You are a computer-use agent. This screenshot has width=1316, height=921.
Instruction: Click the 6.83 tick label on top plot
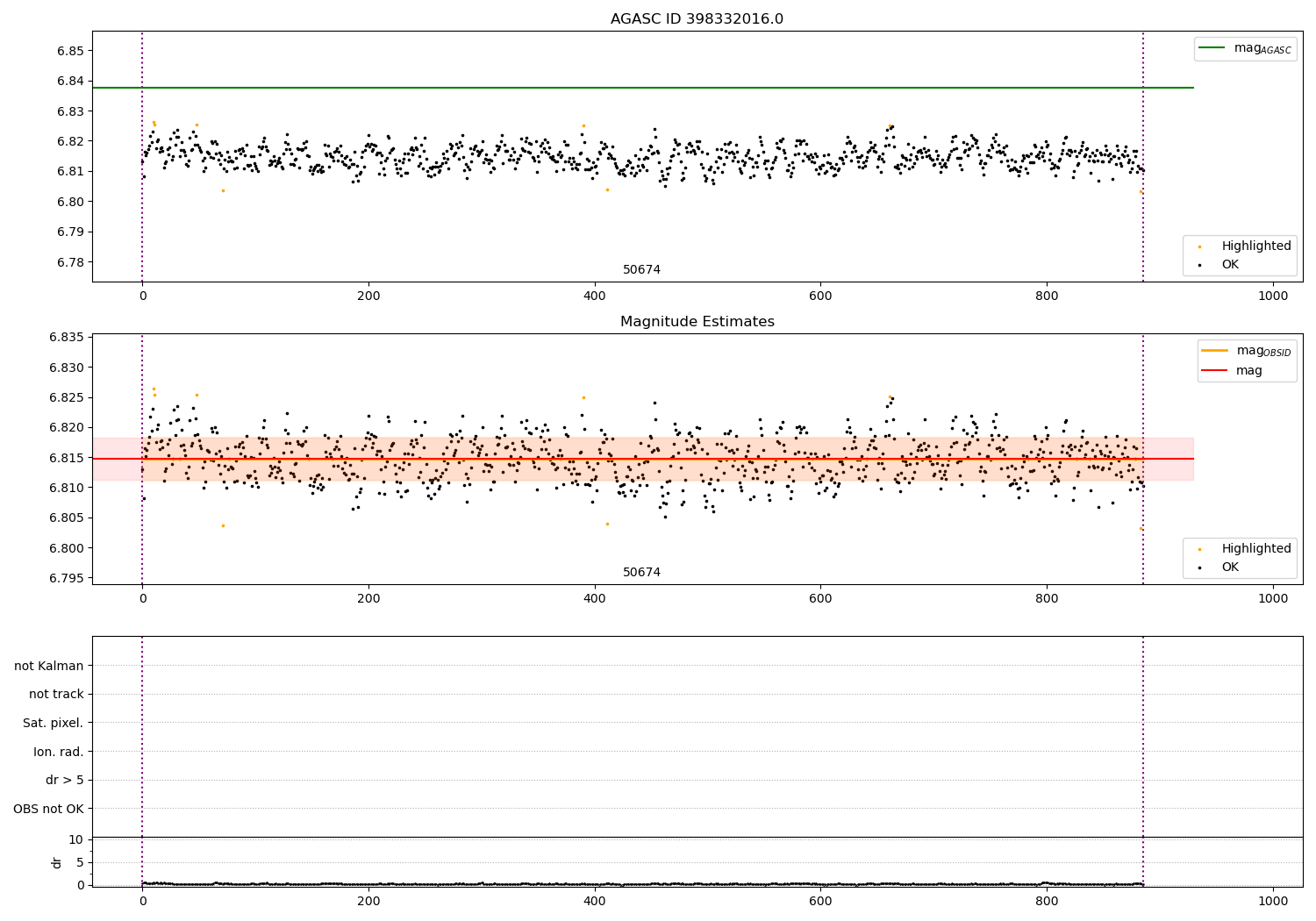(68, 111)
